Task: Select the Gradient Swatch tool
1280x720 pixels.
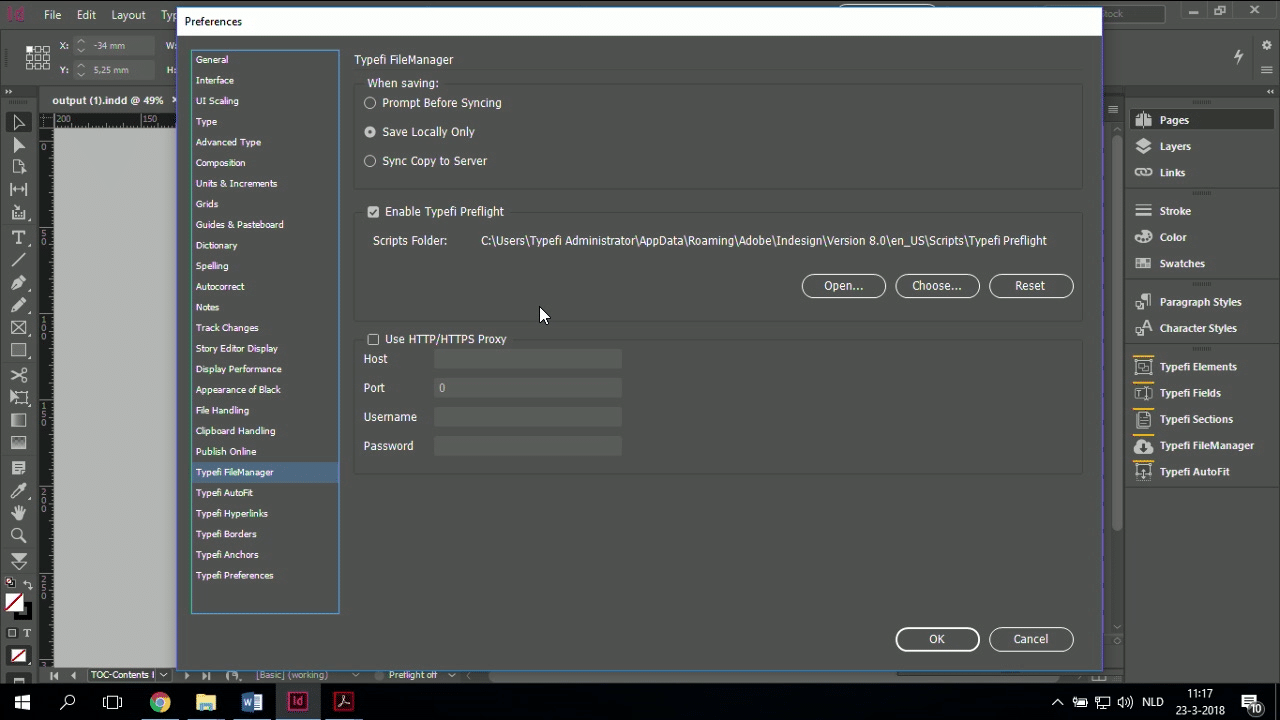Action: tap(18, 420)
